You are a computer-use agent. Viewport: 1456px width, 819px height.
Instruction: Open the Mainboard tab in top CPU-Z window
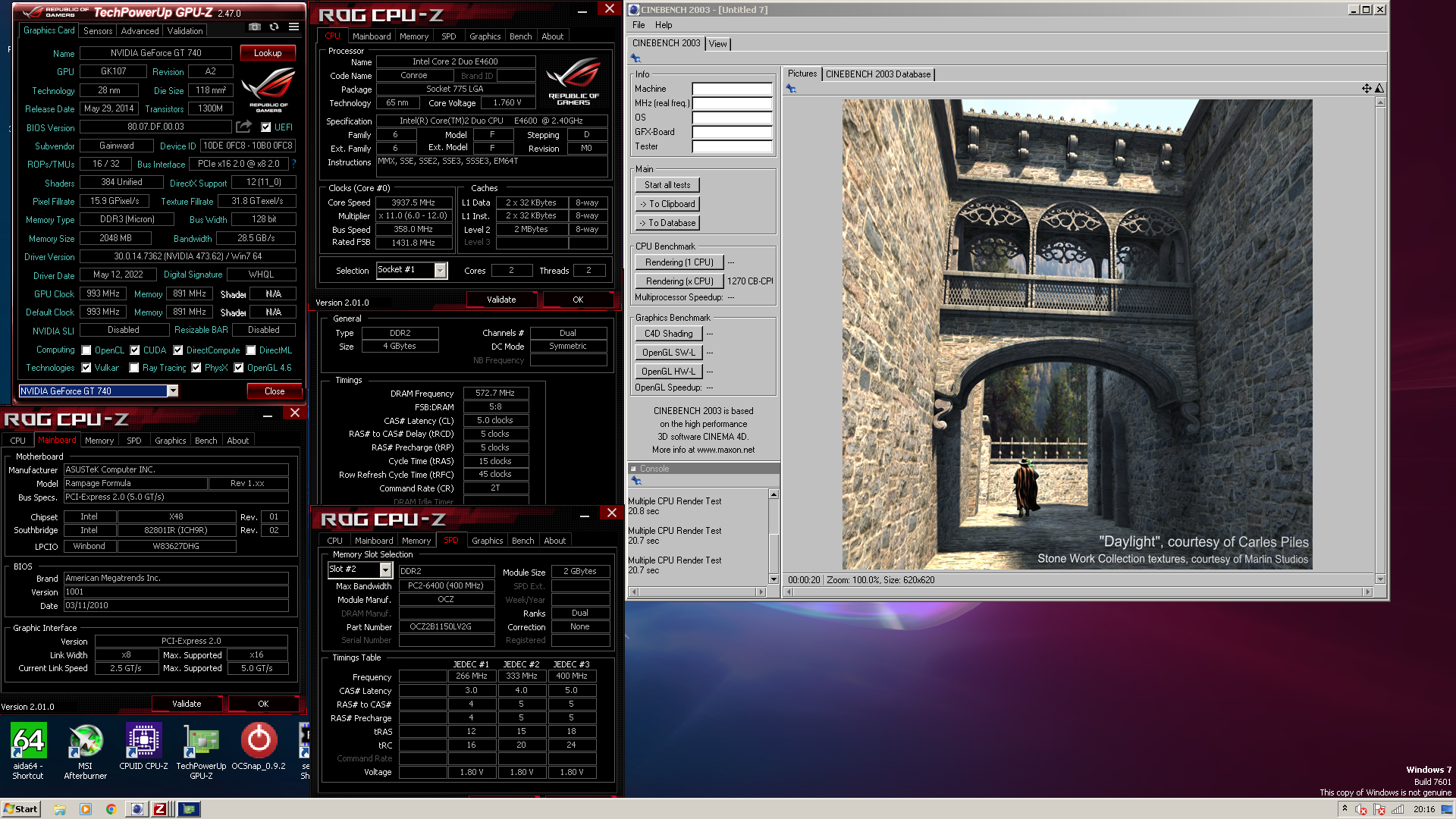372,36
